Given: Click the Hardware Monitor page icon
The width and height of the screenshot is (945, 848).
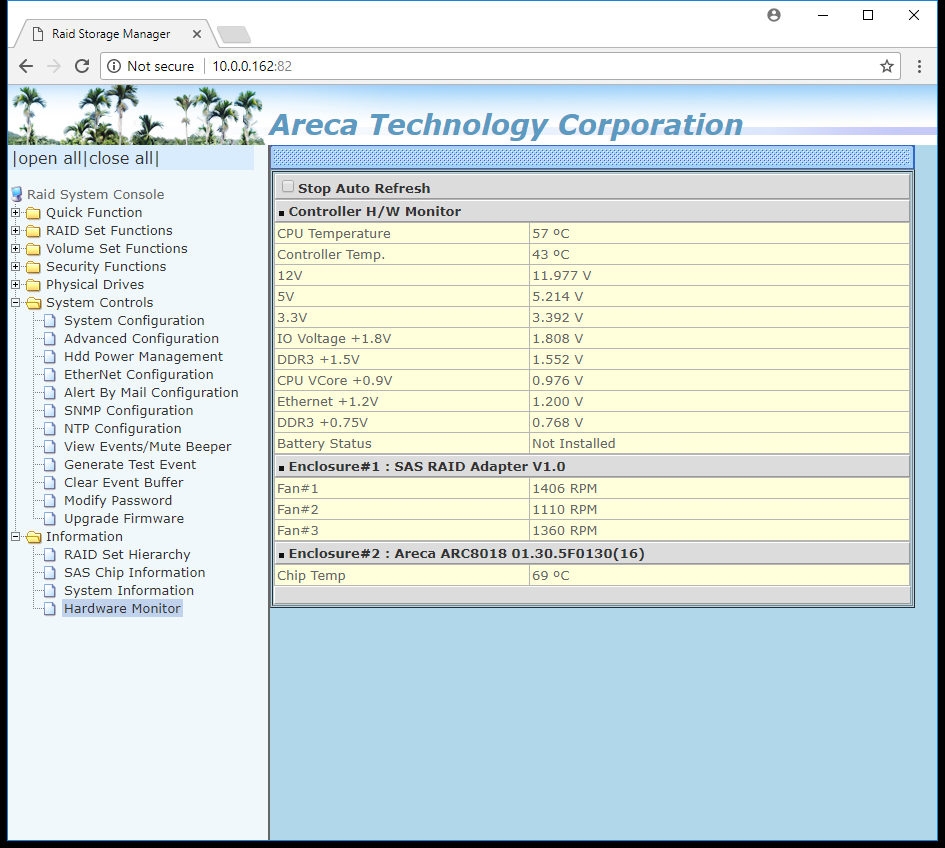Looking at the screenshot, I should tap(50, 609).
